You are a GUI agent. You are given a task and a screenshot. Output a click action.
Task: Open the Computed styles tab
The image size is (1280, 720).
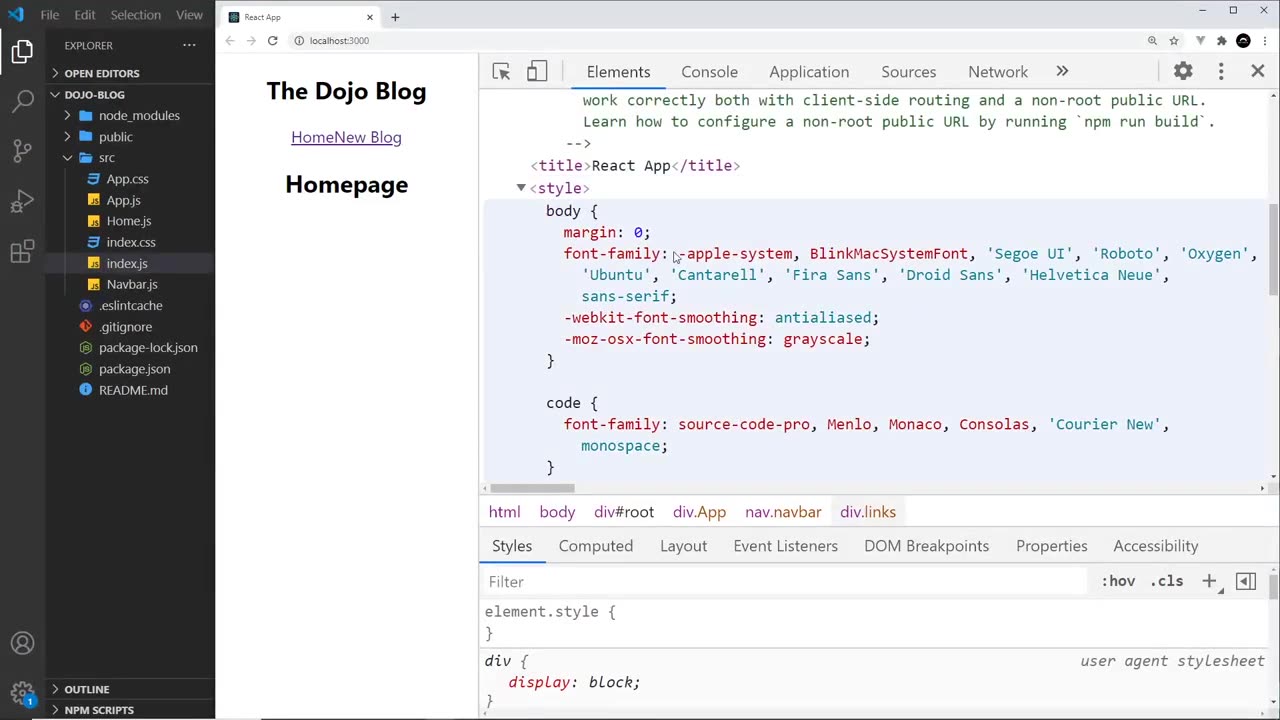click(x=596, y=546)
